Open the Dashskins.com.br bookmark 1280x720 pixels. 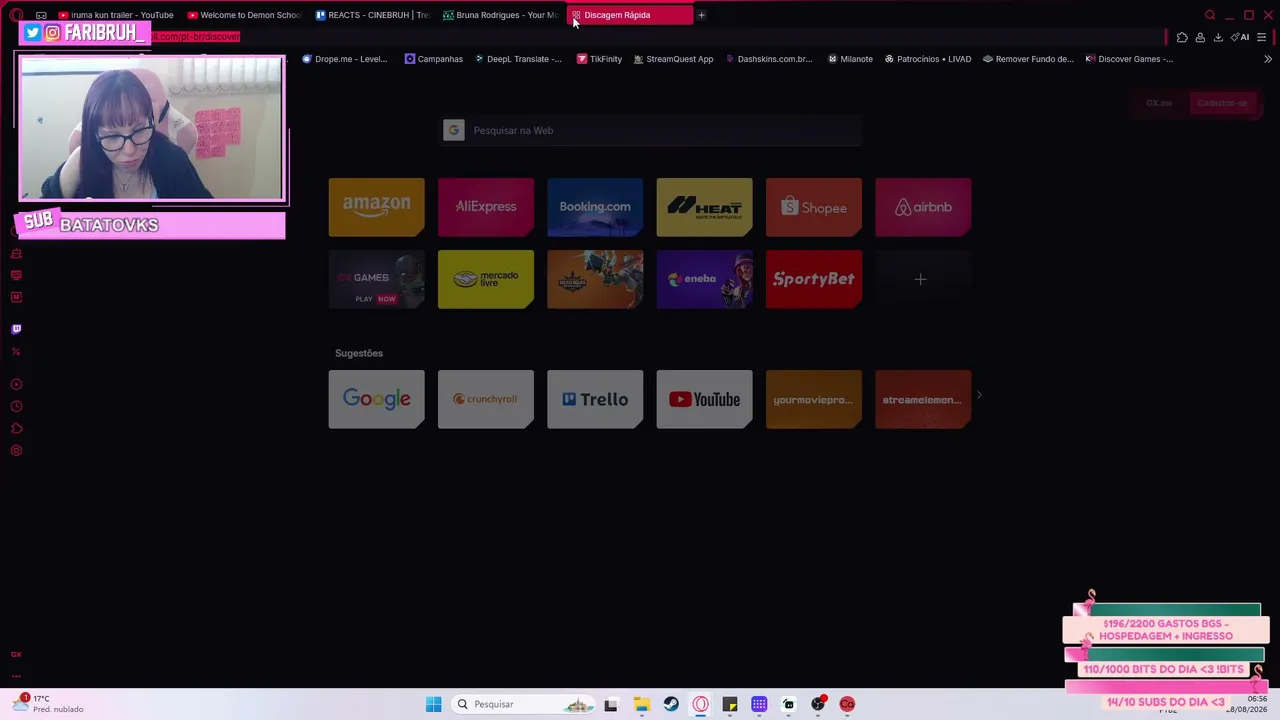(768, 59)
